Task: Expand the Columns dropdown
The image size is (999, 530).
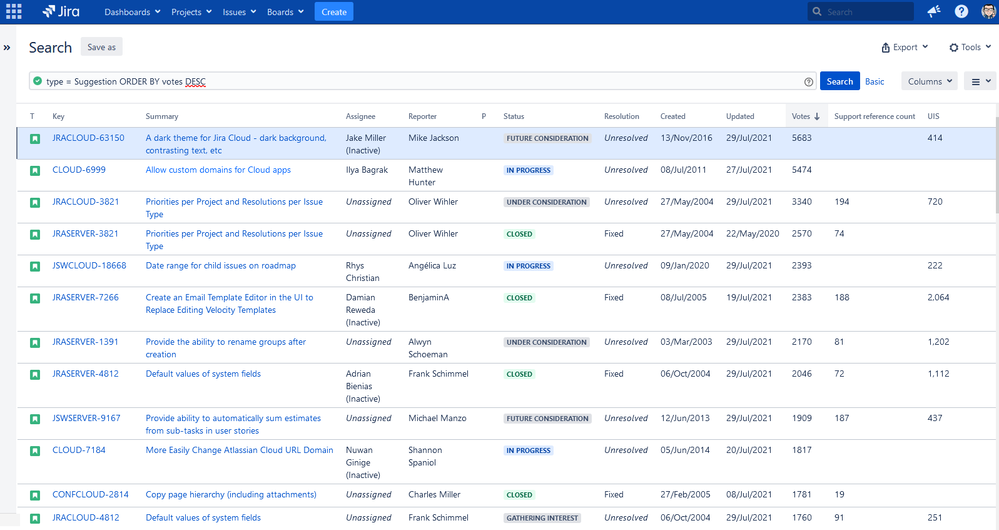Action: (929, 81)
